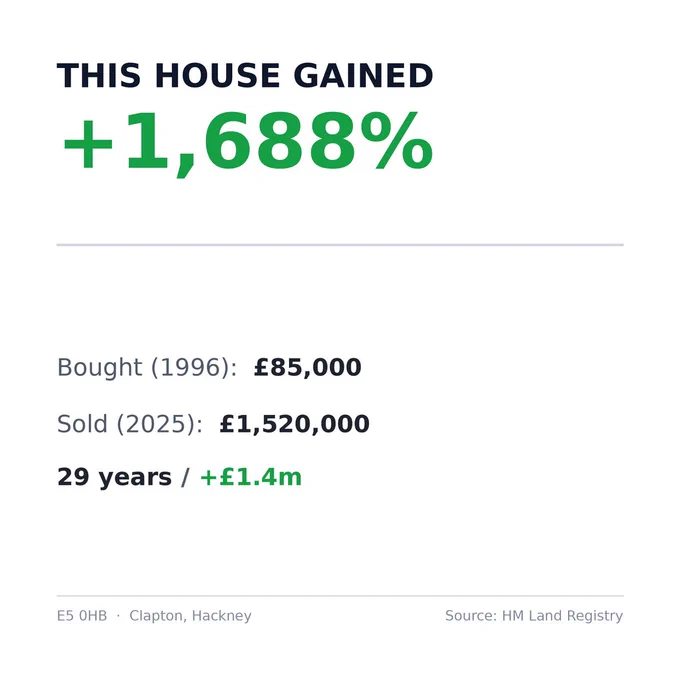The image size is (680, 680).
Task: Click the E5 0HB postcode
Action: click(82, 616)
